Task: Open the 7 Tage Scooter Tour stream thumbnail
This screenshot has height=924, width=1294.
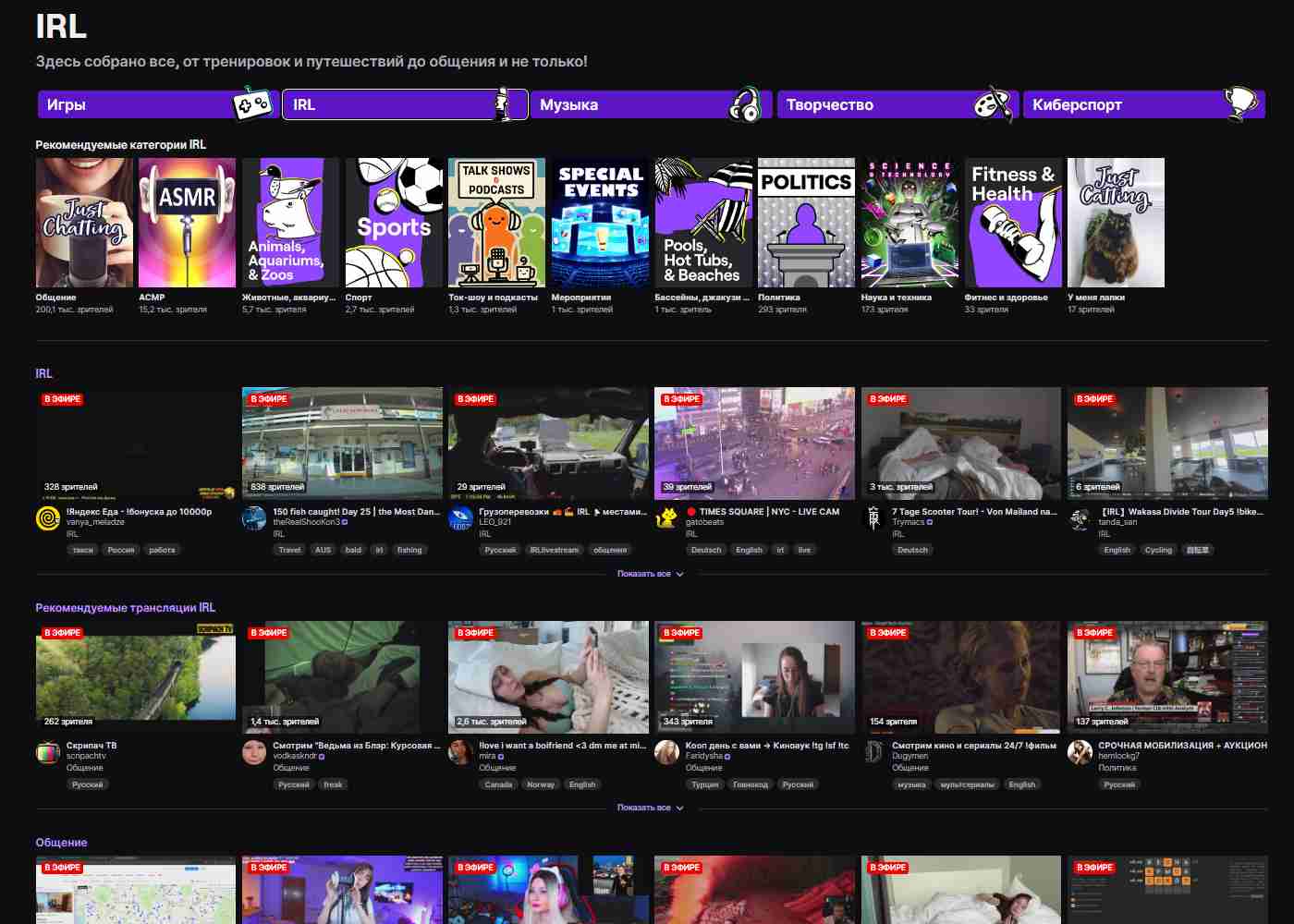Action: point(961,444)
